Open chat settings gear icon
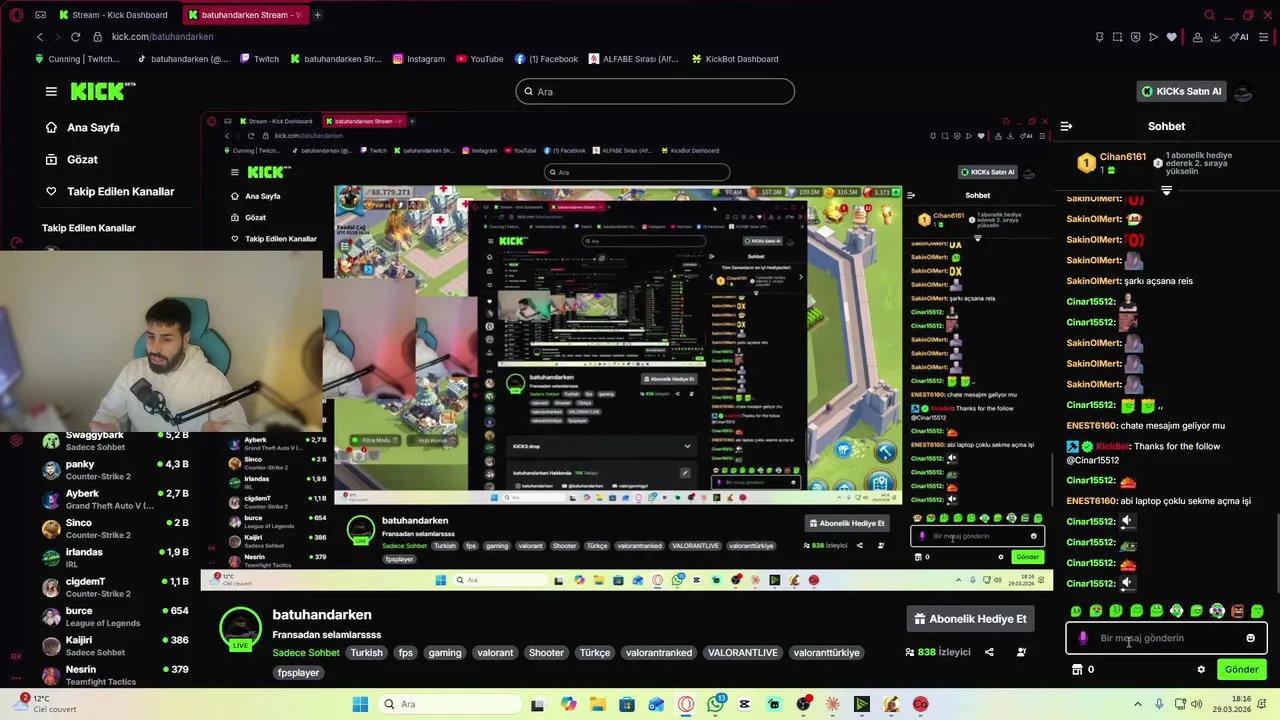Viewport: 1280px width, 720px height. pyautogui.click(x=1201, y=670)
